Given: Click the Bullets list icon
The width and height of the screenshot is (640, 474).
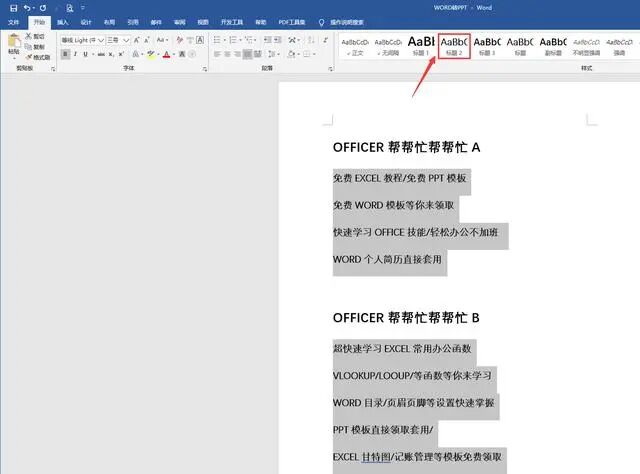Looking at the screenshot, I should click(x=217, y=40).
